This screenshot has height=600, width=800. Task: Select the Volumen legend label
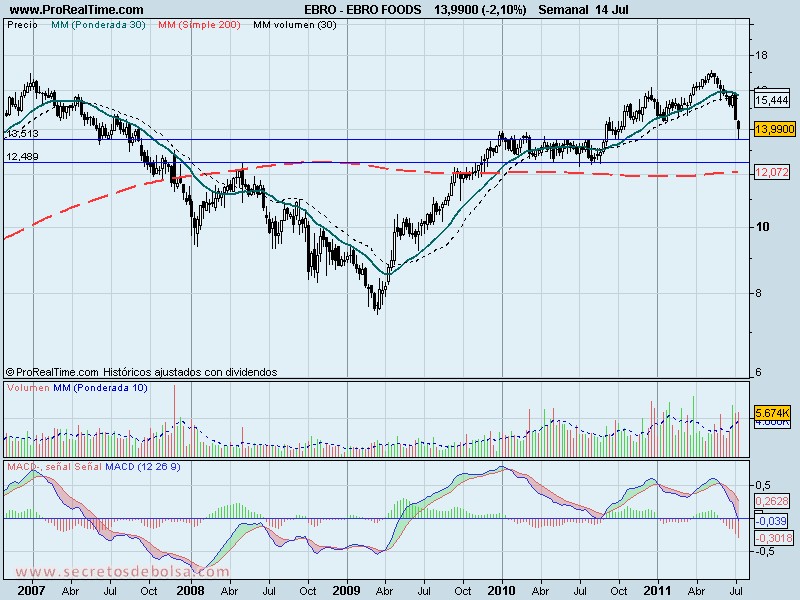click(x=28, y=388)
